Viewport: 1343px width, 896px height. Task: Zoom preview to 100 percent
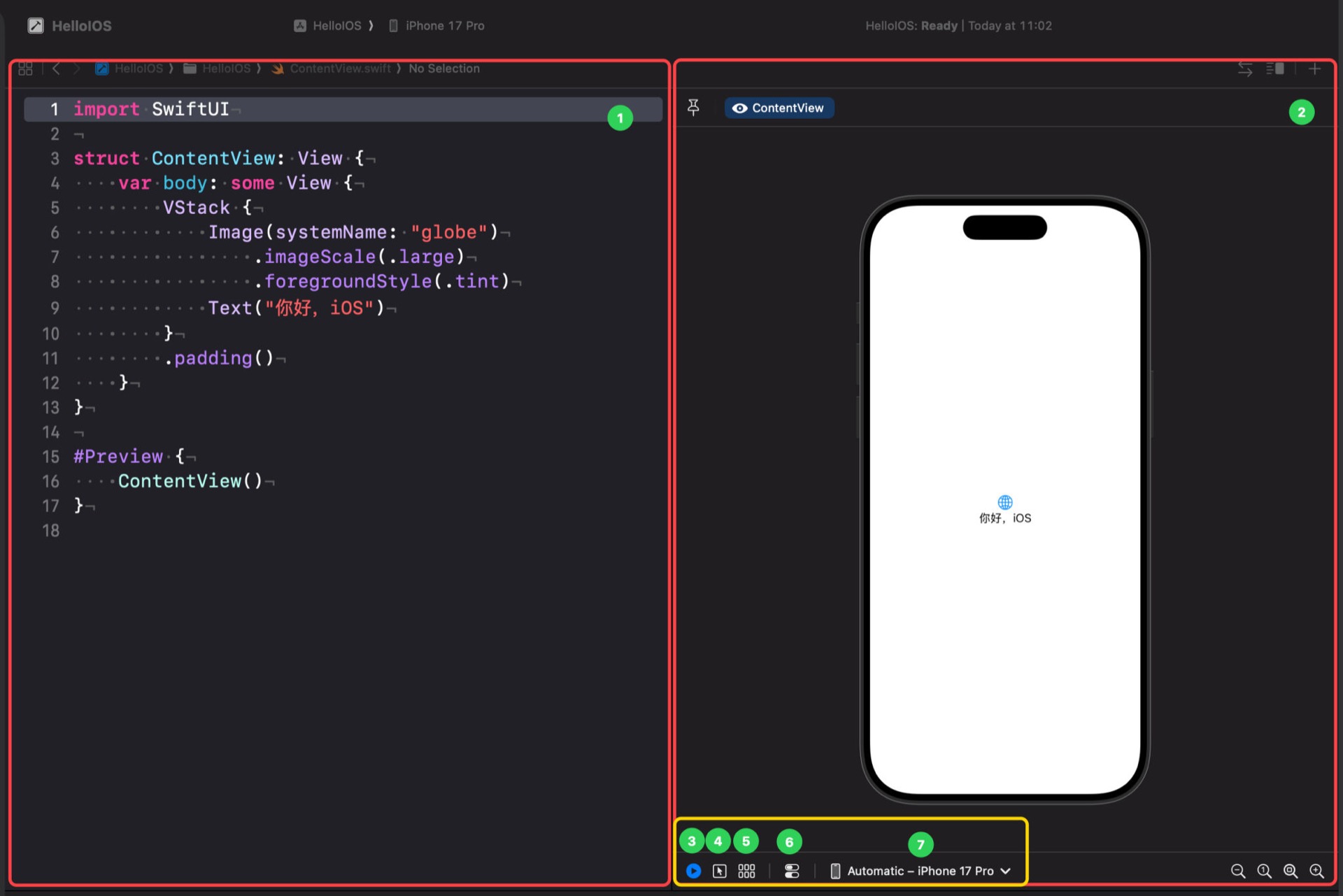(x=1264, y=871)
